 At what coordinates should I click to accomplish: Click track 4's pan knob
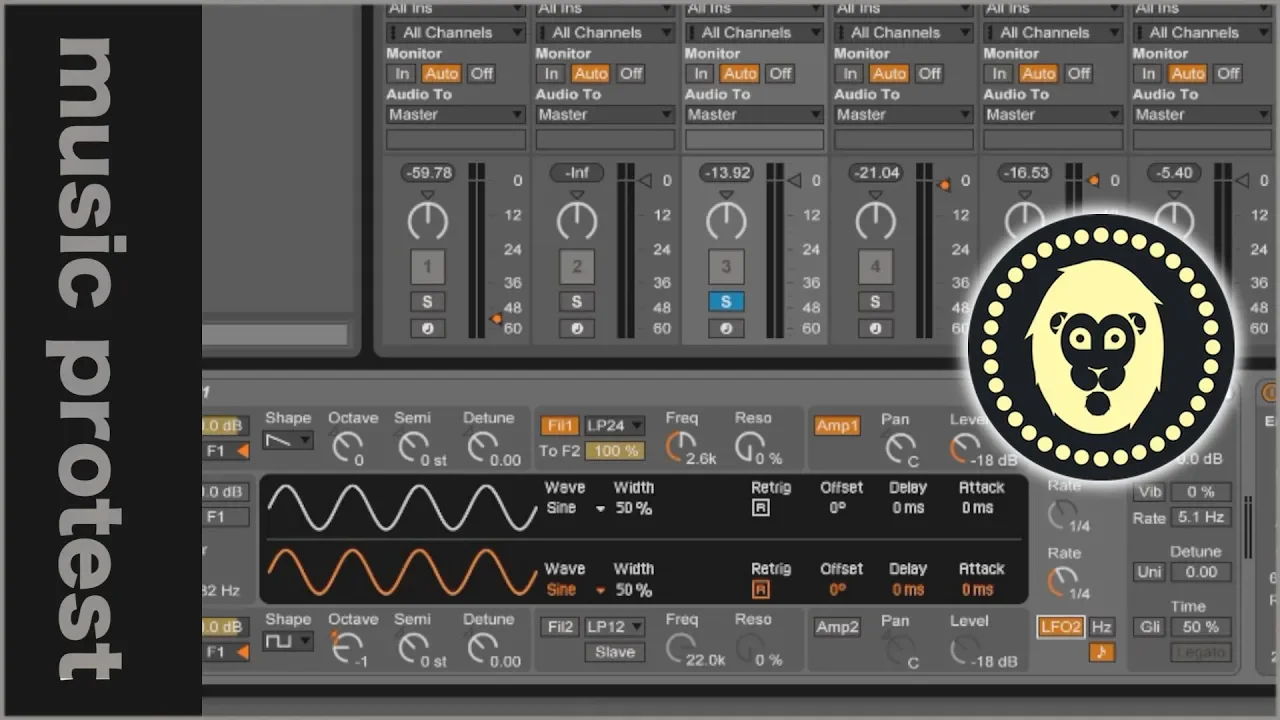[875, 219]
